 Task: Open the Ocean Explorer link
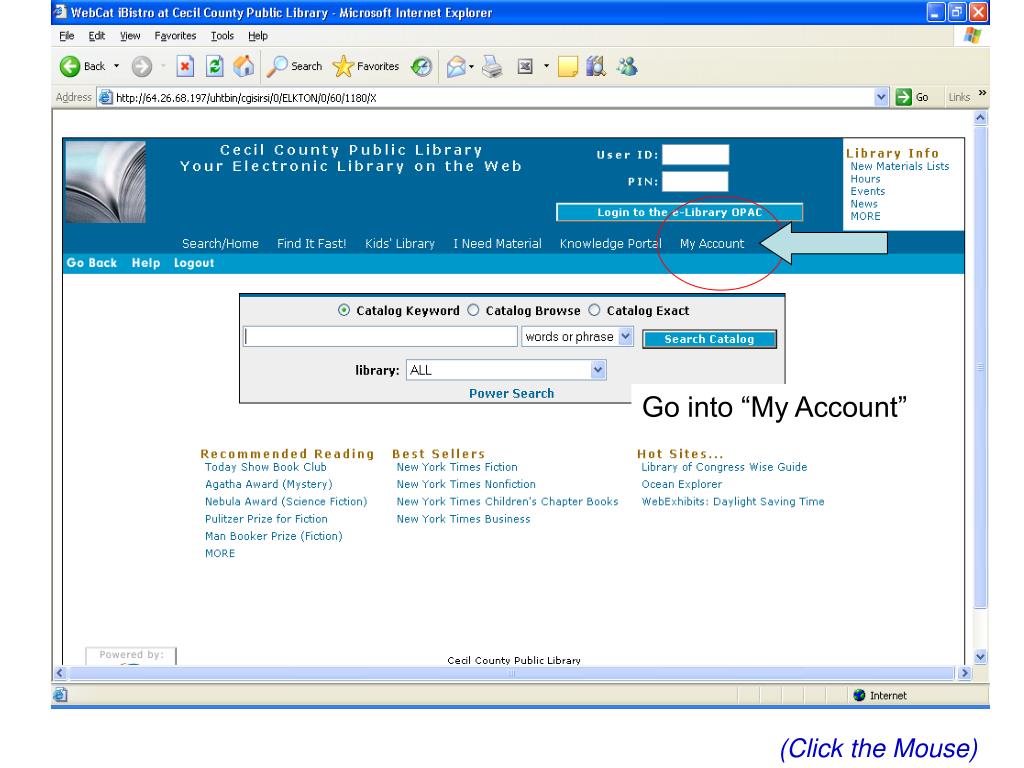pyautogui.click(x=682, y=485)
